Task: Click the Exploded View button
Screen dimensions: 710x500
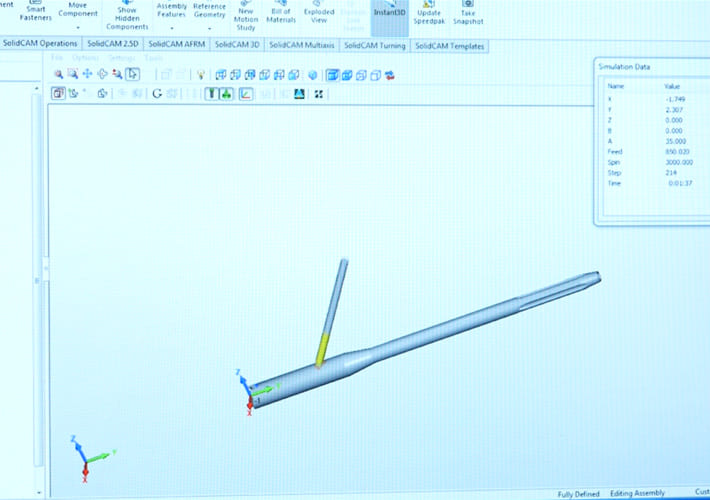Action: (319, 14)
